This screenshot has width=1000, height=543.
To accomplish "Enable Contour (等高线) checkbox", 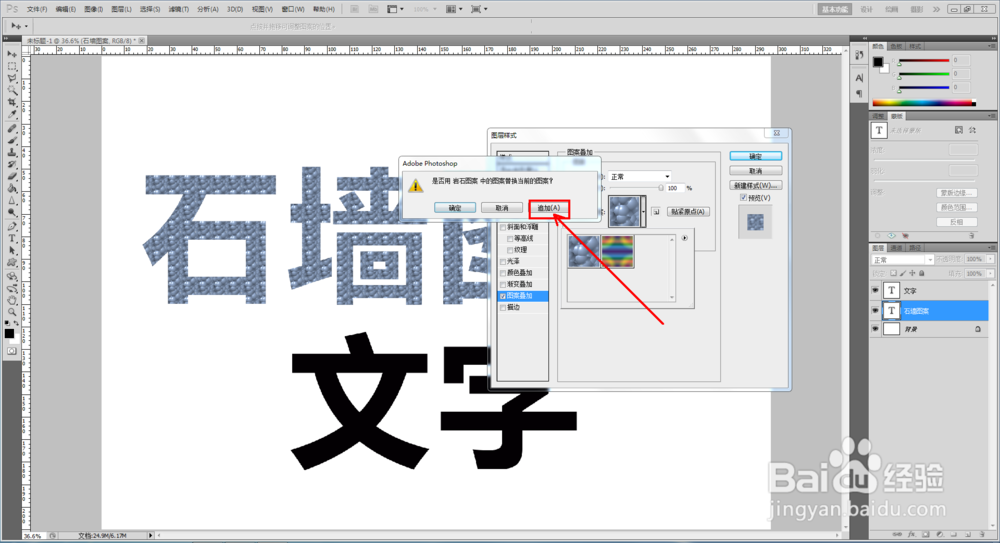I will [510, 239].
